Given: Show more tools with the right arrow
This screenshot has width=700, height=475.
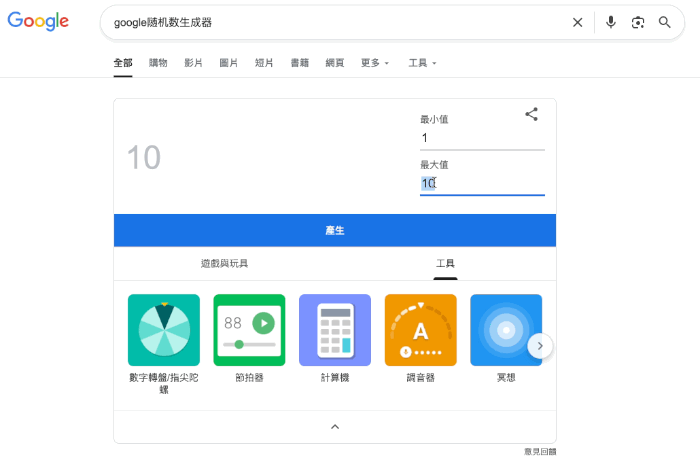Looking at the screenshot, I should pos(540,346).
